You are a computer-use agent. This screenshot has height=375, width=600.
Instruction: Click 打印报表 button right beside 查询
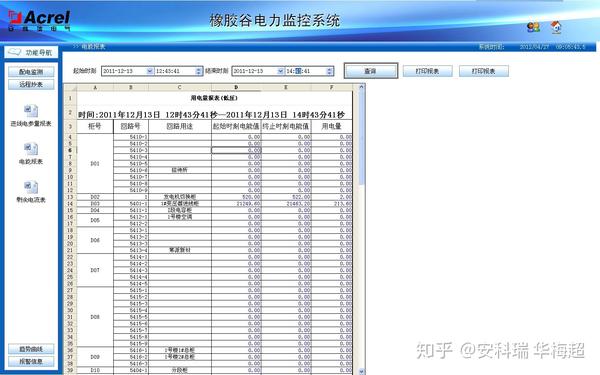click(x=427, y=71)
